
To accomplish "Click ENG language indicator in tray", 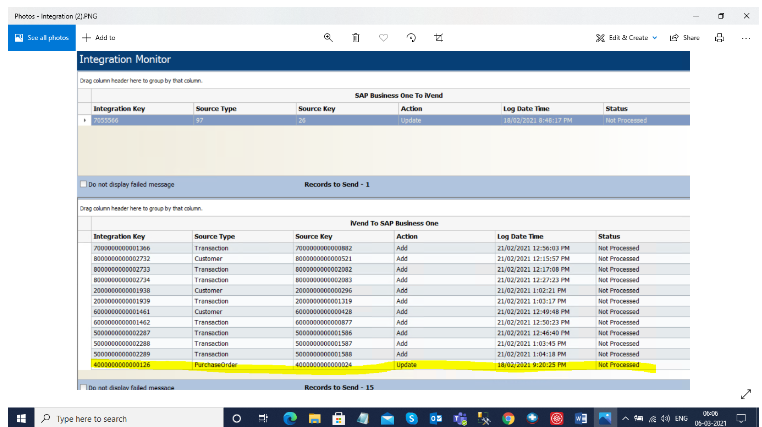I will point(681,418).
